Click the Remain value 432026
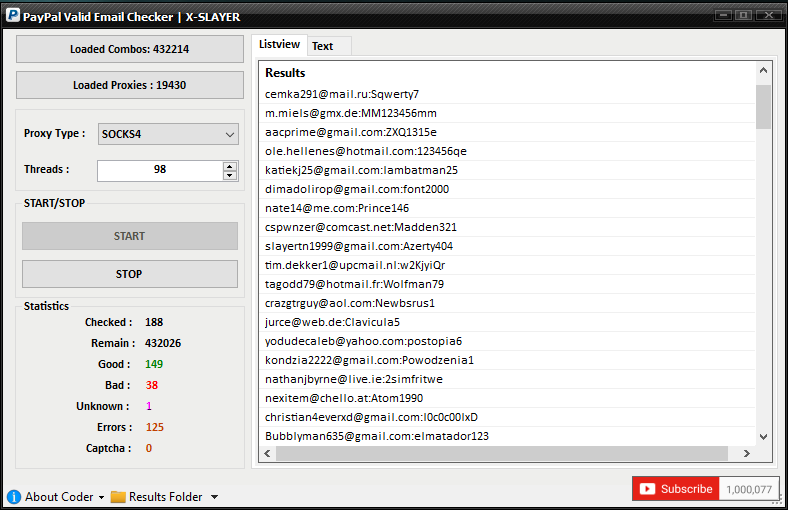Viewport: 788px width, 510px height. click(x=163, y=343)
